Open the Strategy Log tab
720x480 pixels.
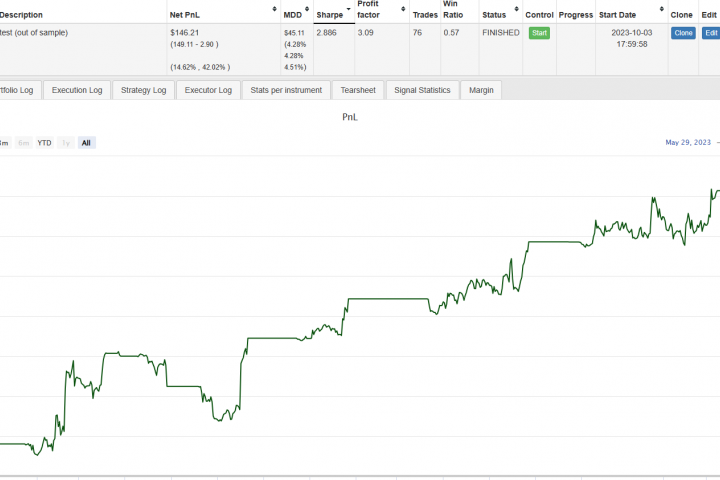pyautogui.click(x=143, y=90)
